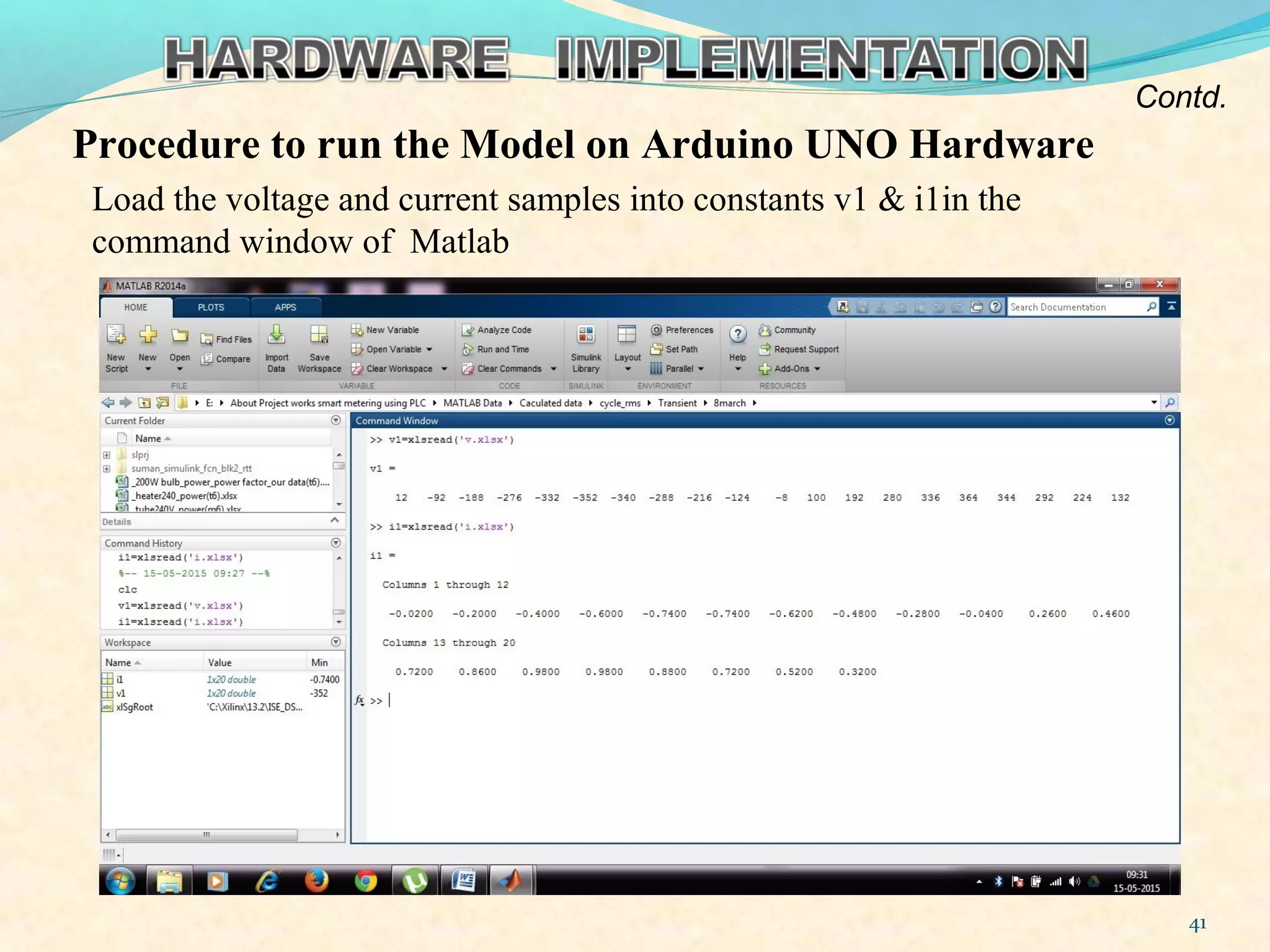Click Analyze Code
Viewport: 1270px width, 952px height.
point(497,330)
